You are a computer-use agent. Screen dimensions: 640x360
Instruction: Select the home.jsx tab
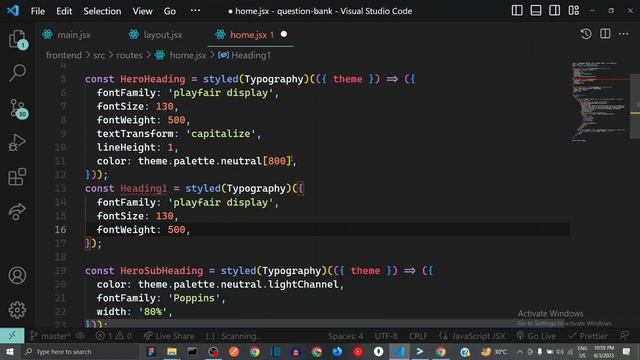pos(251,35)
